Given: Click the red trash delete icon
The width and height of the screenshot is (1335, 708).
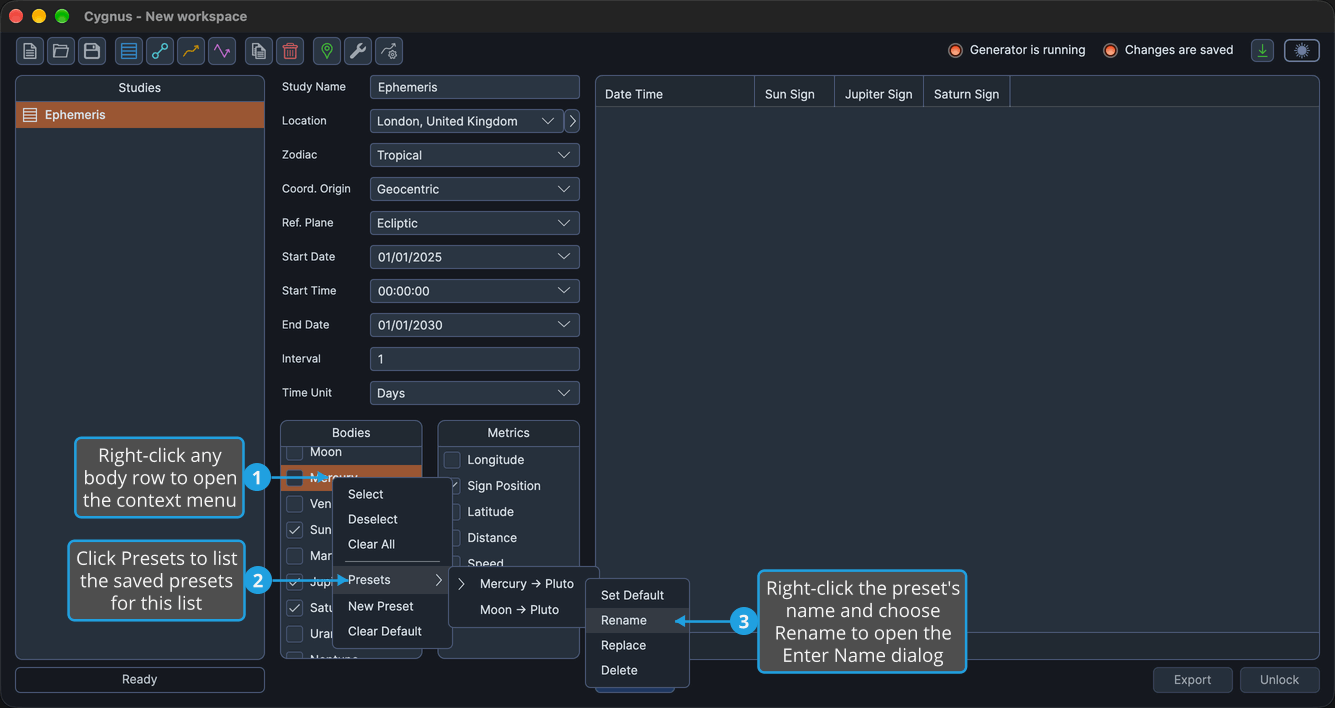Looking at the screenshot, I should pos(290,51).
